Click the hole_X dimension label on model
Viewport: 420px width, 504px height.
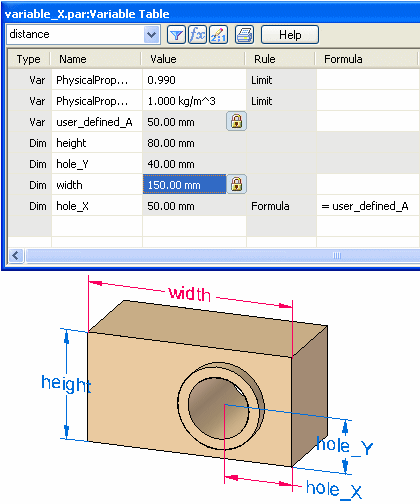click(334, 489)
